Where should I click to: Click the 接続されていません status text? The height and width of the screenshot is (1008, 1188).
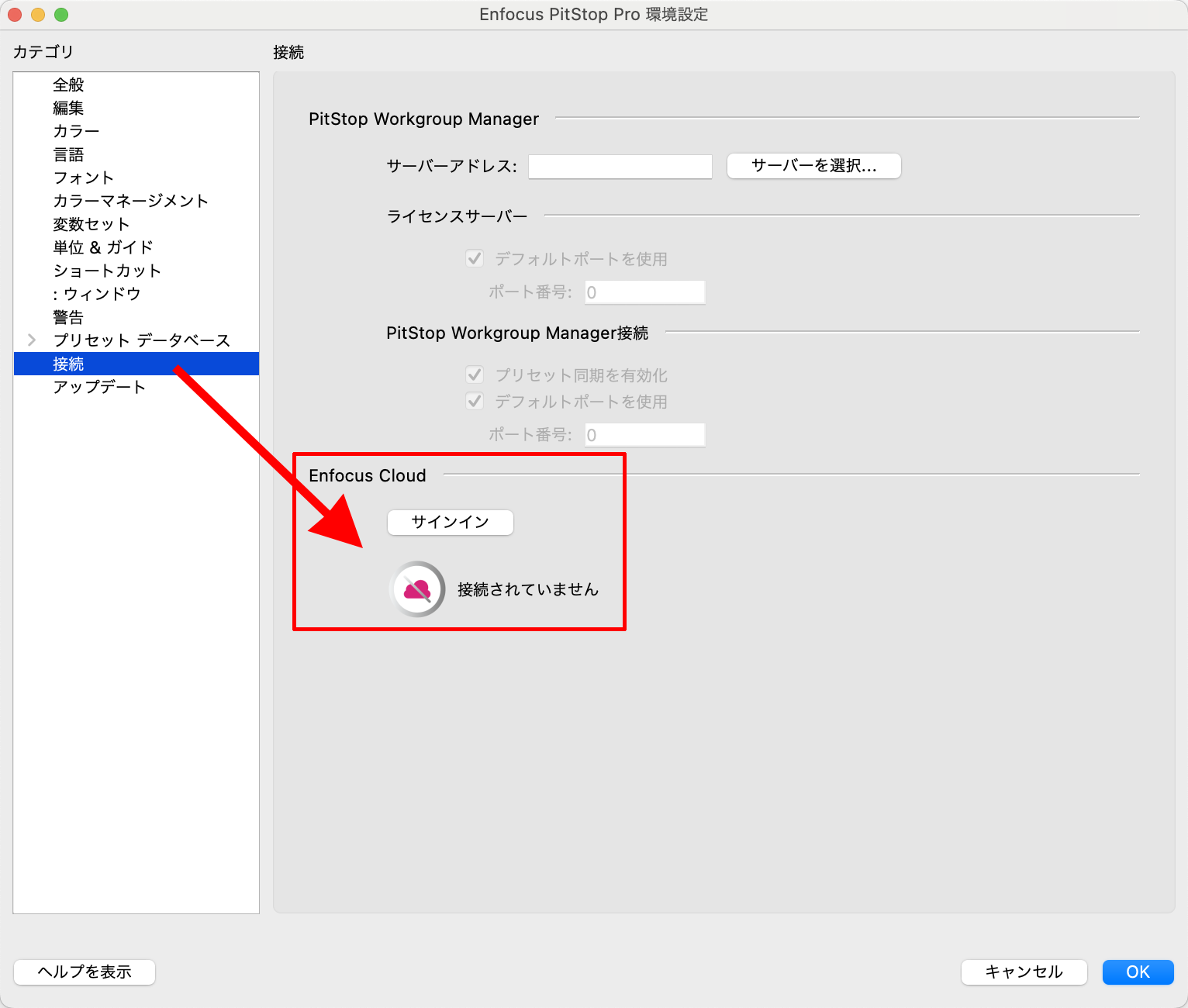pyautogui.click(x=528, y=589)
